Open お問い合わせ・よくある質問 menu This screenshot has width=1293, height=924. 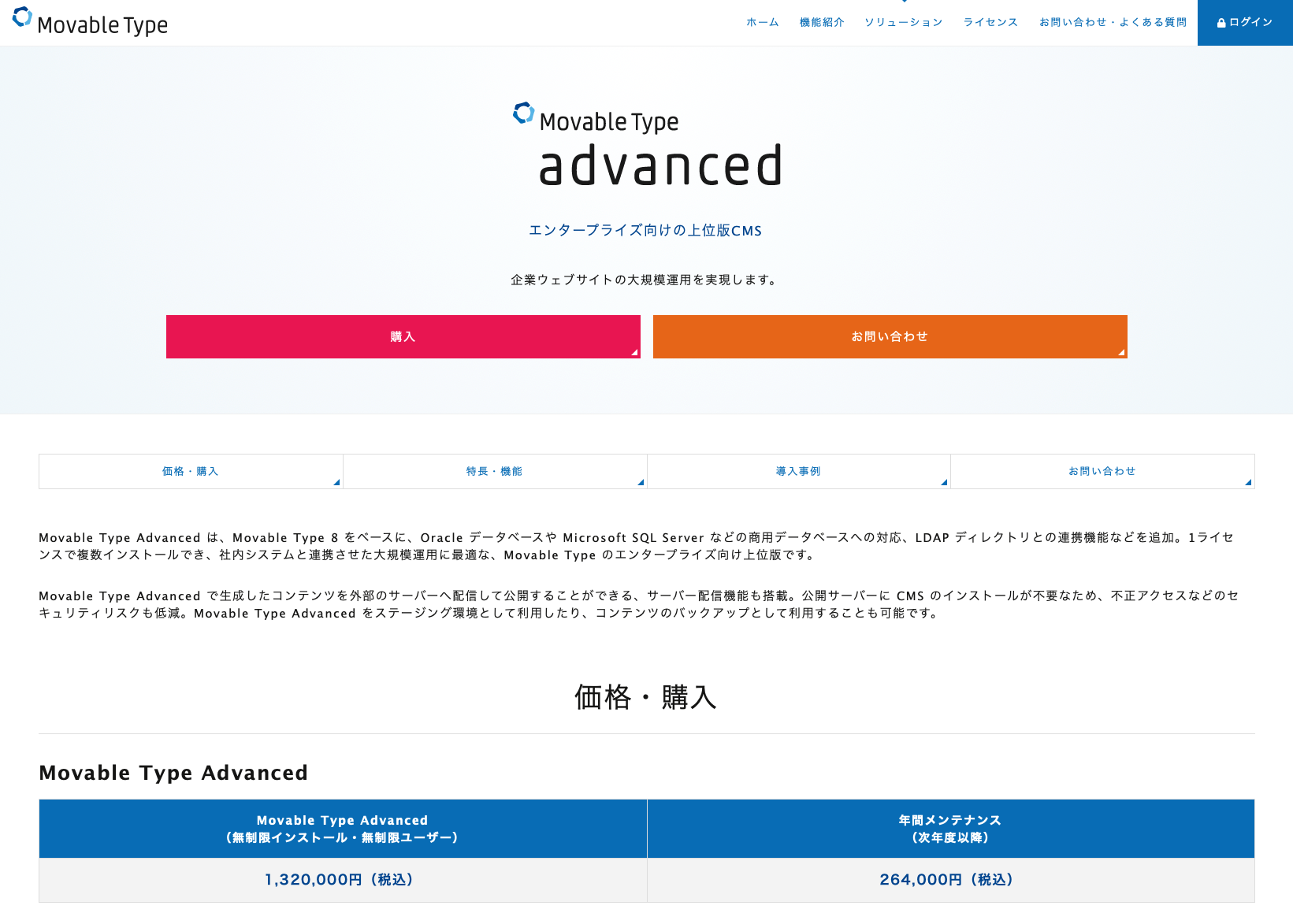(1113, 22)
